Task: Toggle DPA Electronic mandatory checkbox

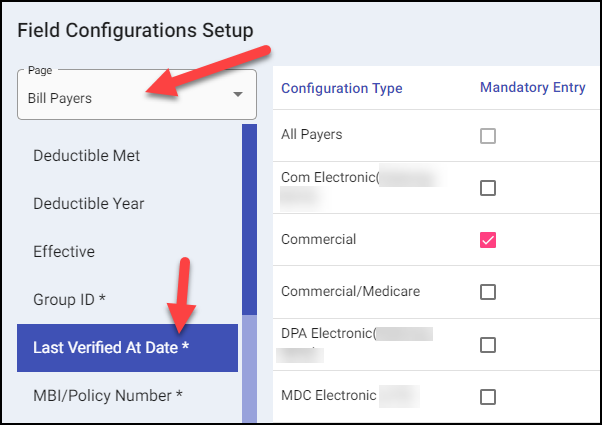Action: point(488,345)
